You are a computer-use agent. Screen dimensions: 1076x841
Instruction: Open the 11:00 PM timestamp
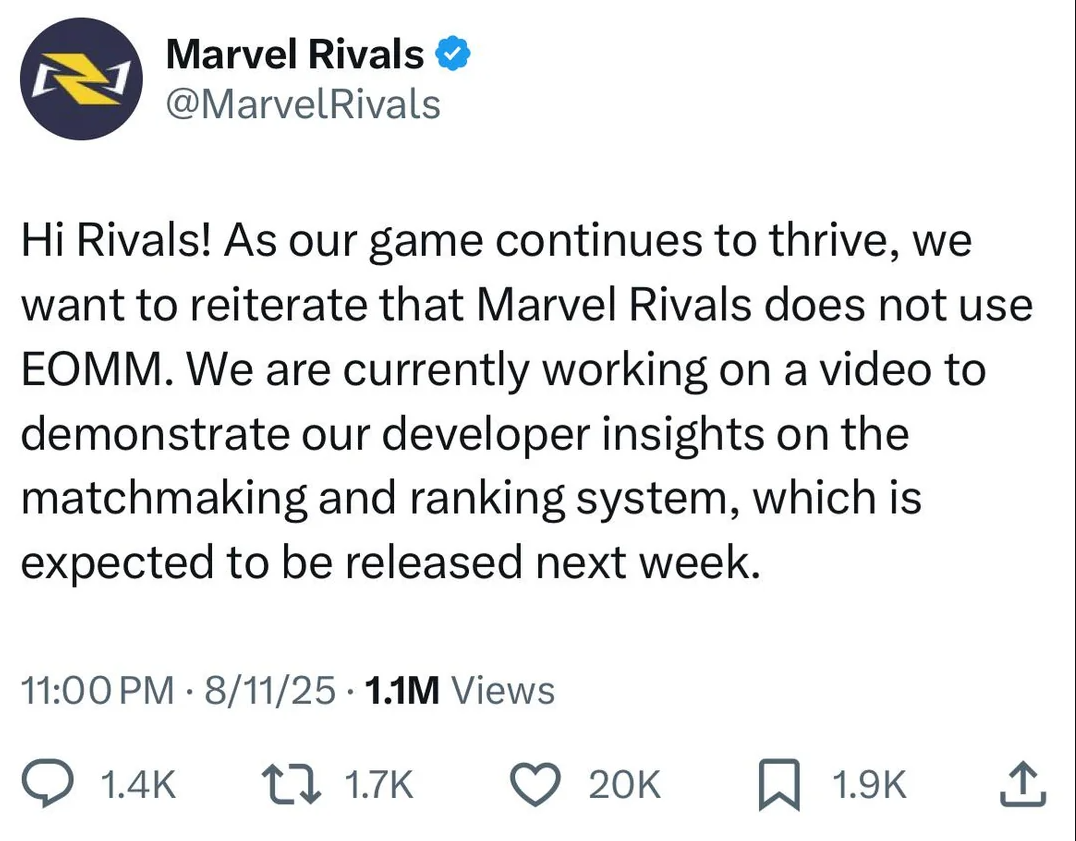tap(97, 690)
